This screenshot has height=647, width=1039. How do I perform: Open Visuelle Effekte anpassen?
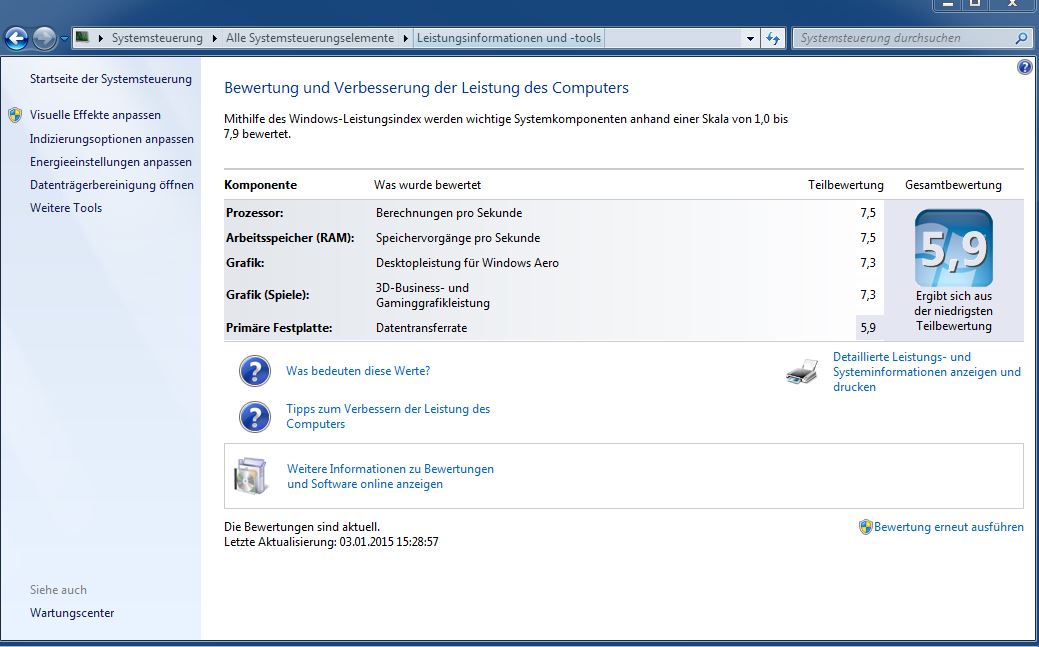95,115
